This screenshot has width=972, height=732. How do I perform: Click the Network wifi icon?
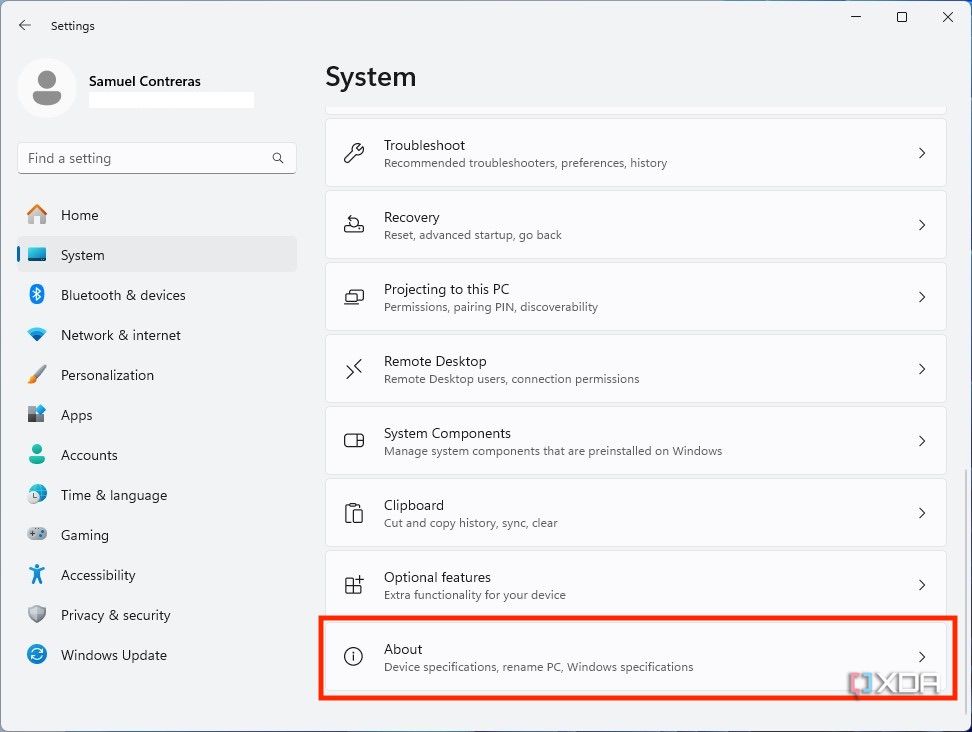click(37, 335)
